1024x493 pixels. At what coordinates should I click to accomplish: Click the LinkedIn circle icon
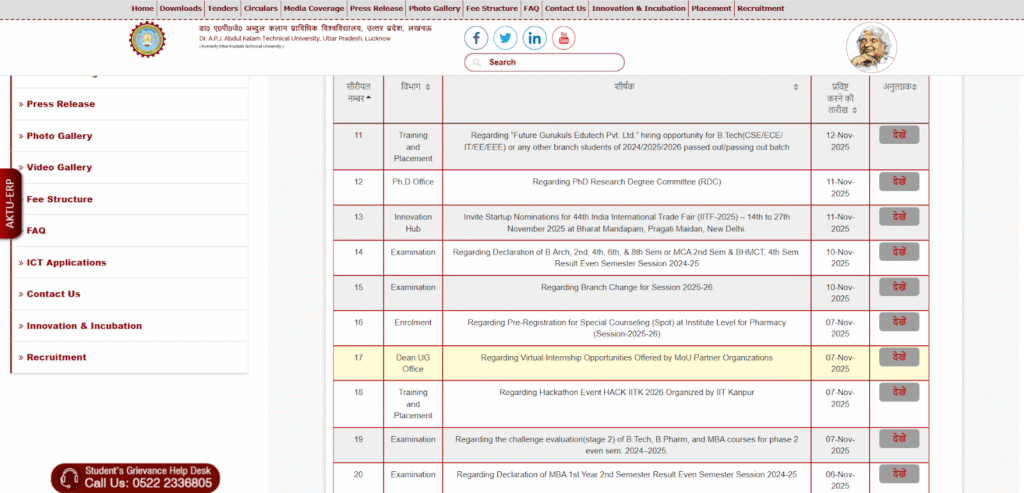tap(534, 39)
